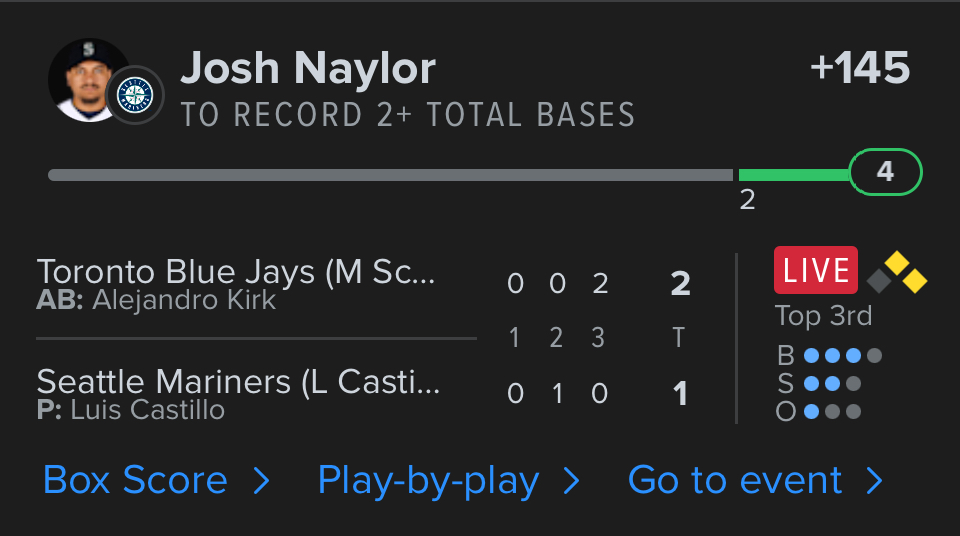Click the strikes count indicator dots

(x=832, y=383)
